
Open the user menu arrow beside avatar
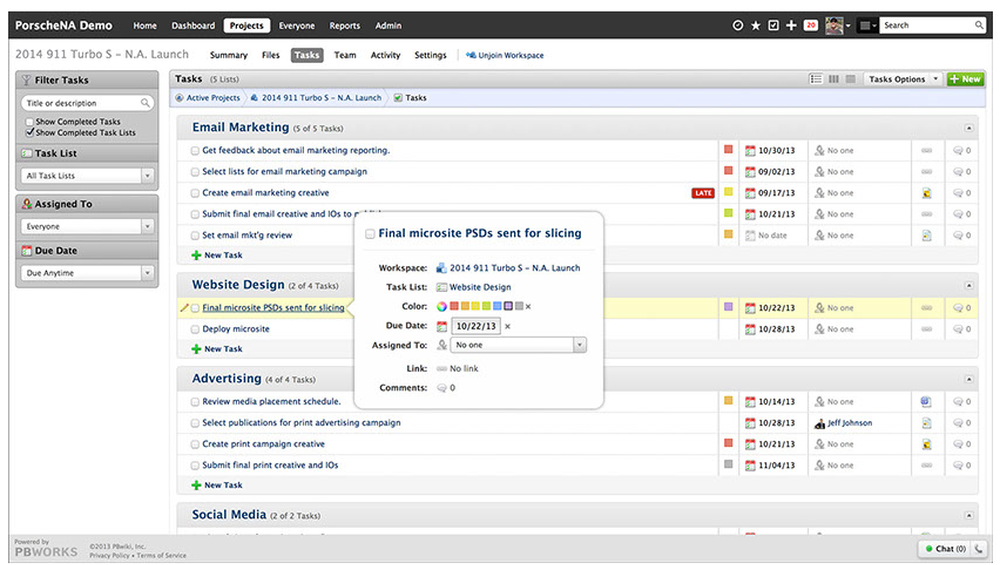[x=848, y=26]
